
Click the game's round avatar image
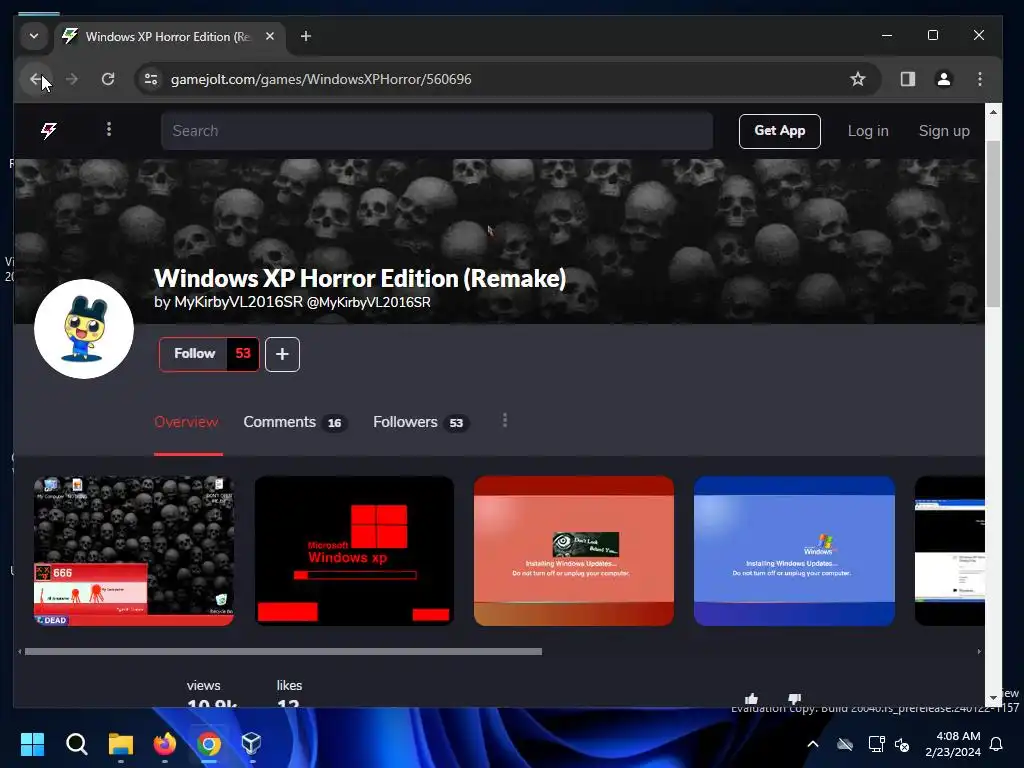(x=84, y=329)
